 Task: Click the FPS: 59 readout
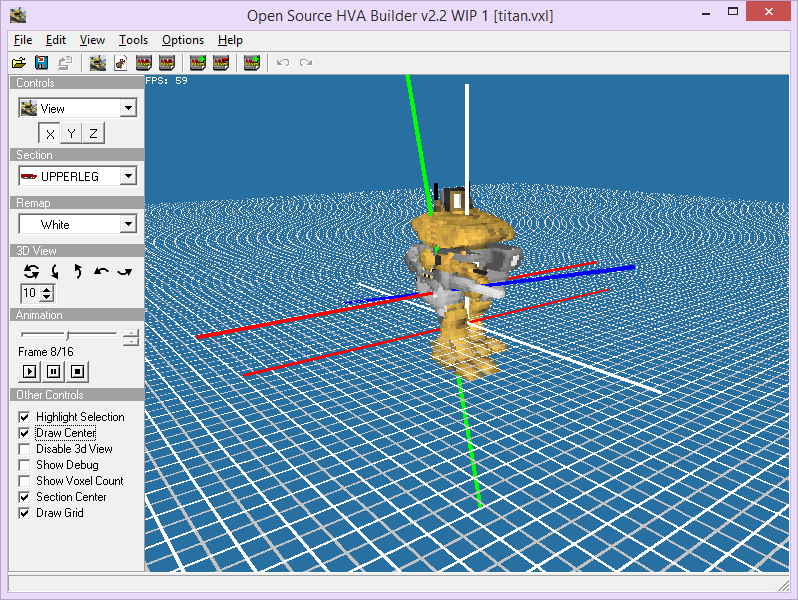click(166, 80)
